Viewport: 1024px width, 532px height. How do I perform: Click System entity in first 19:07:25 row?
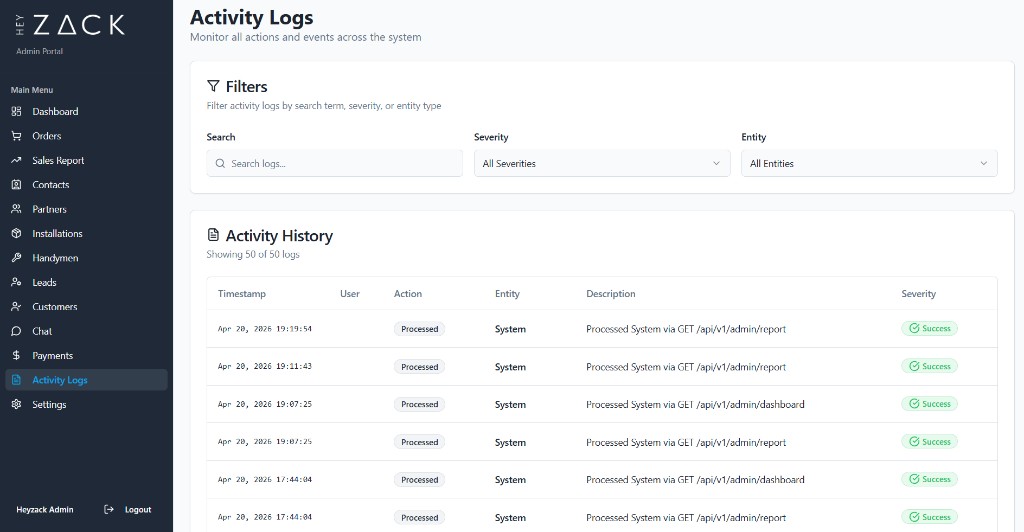point(510,405)
